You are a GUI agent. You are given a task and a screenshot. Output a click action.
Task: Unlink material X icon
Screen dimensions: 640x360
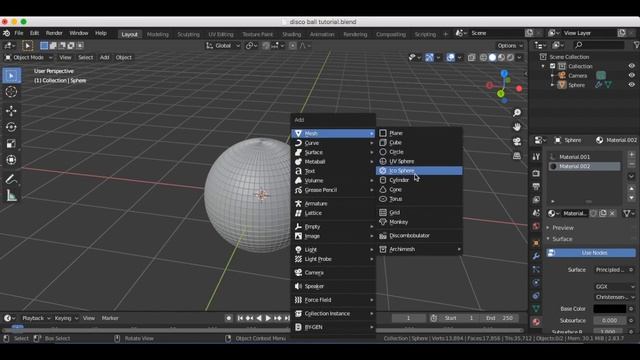coord(612,213)
